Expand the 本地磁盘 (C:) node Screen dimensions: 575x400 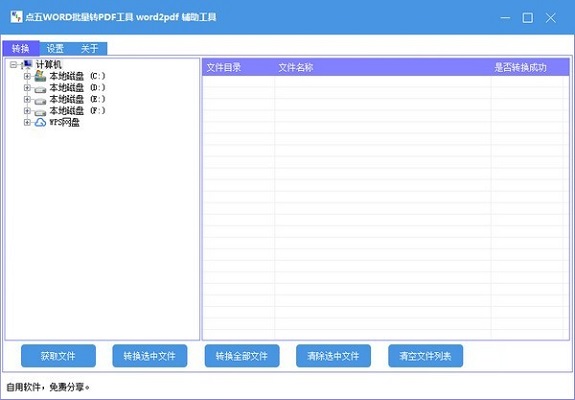(27, 76)
